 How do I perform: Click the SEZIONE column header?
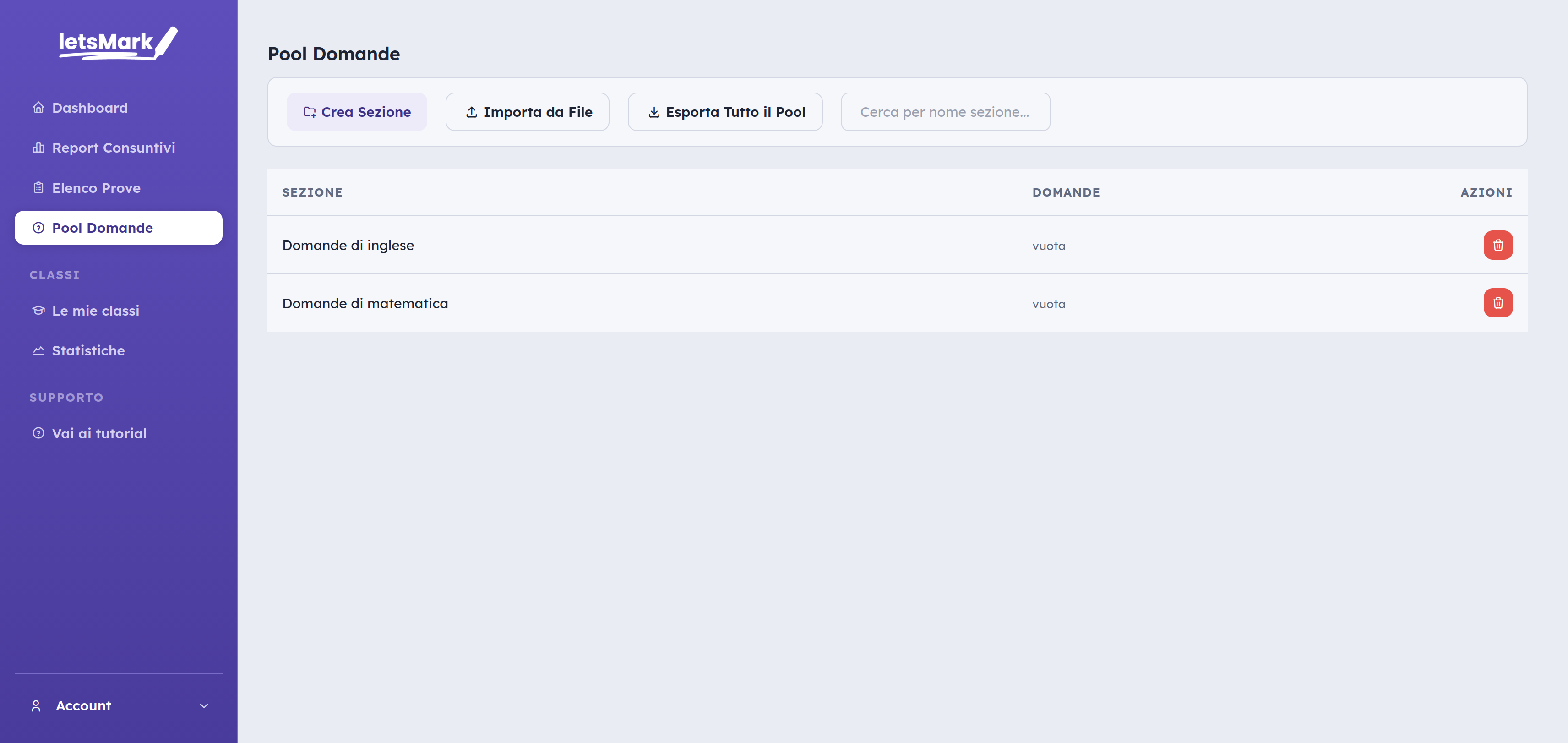coord(312,192)
